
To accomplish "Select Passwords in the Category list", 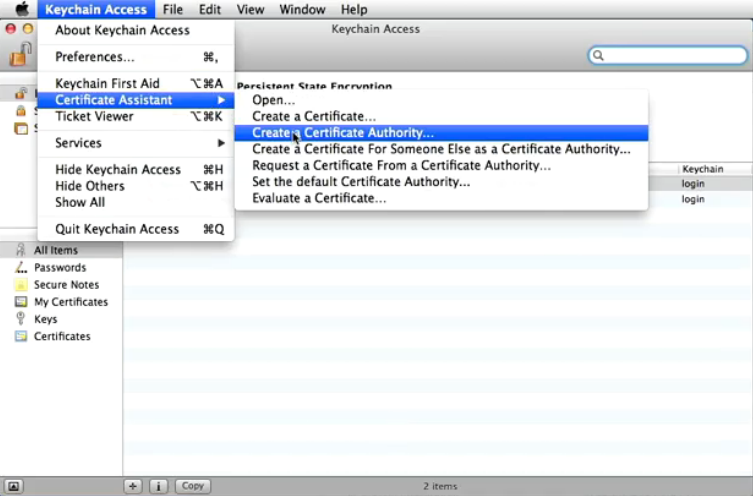I will tap(61, 267).
